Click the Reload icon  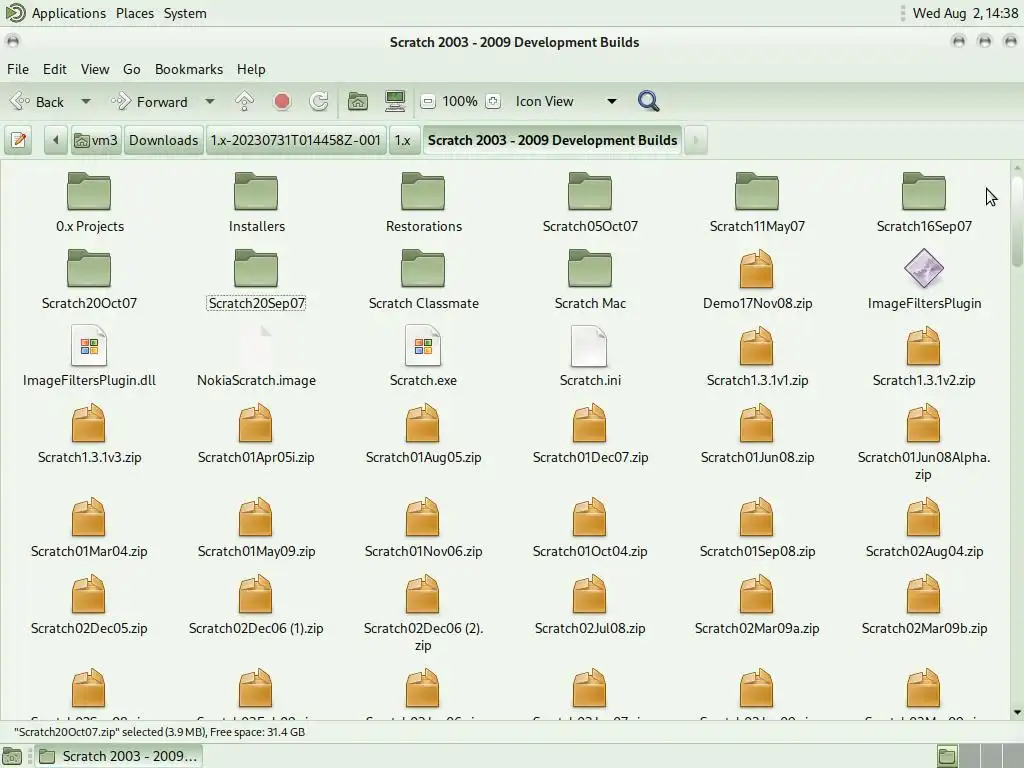[319, 101]
